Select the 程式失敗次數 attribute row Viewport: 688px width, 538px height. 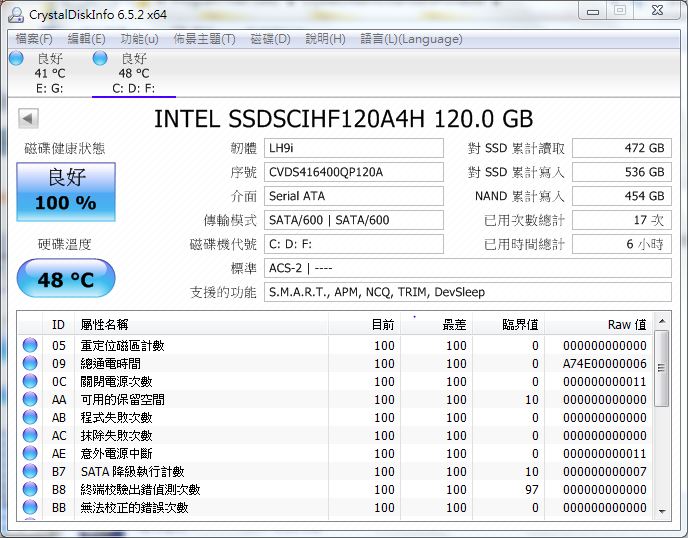click(335, 417)
